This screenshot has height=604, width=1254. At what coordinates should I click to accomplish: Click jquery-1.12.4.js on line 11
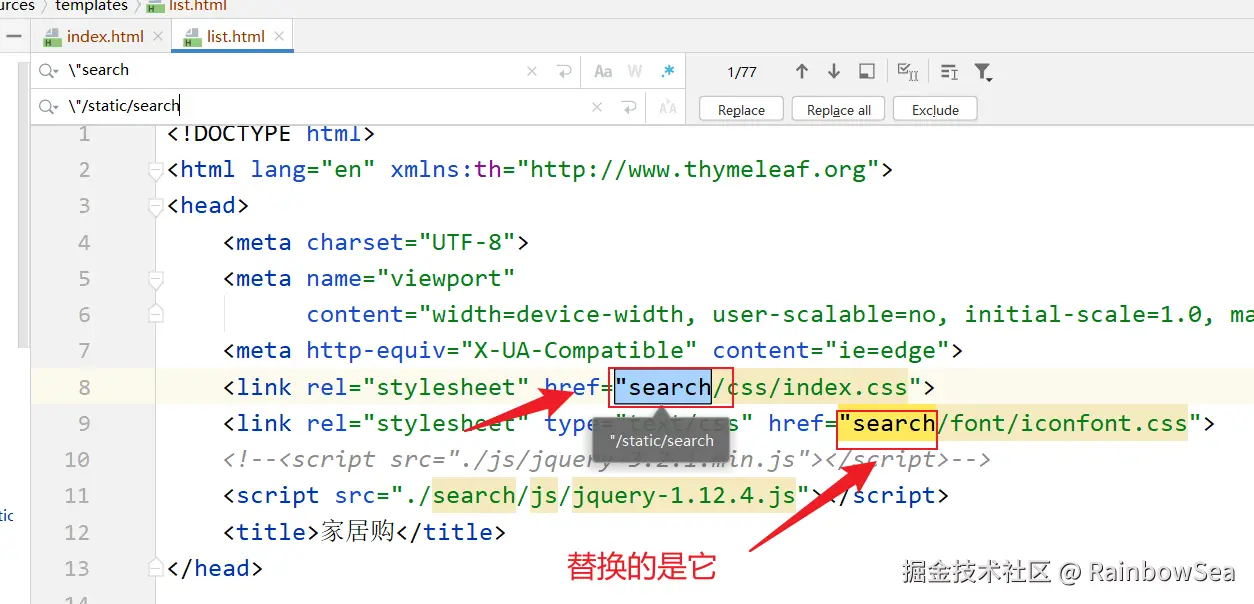tap(684, 495)
